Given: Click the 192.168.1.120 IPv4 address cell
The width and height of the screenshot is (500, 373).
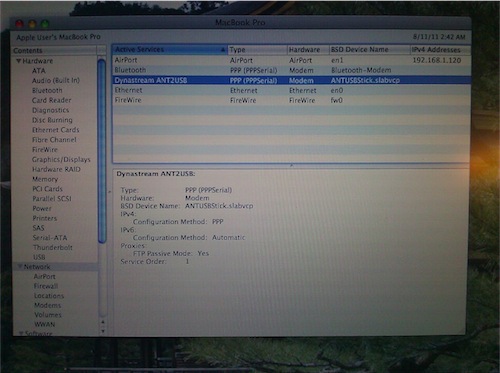Looking at the screenshot, I should pyautogui.click(x=437, y=60).
